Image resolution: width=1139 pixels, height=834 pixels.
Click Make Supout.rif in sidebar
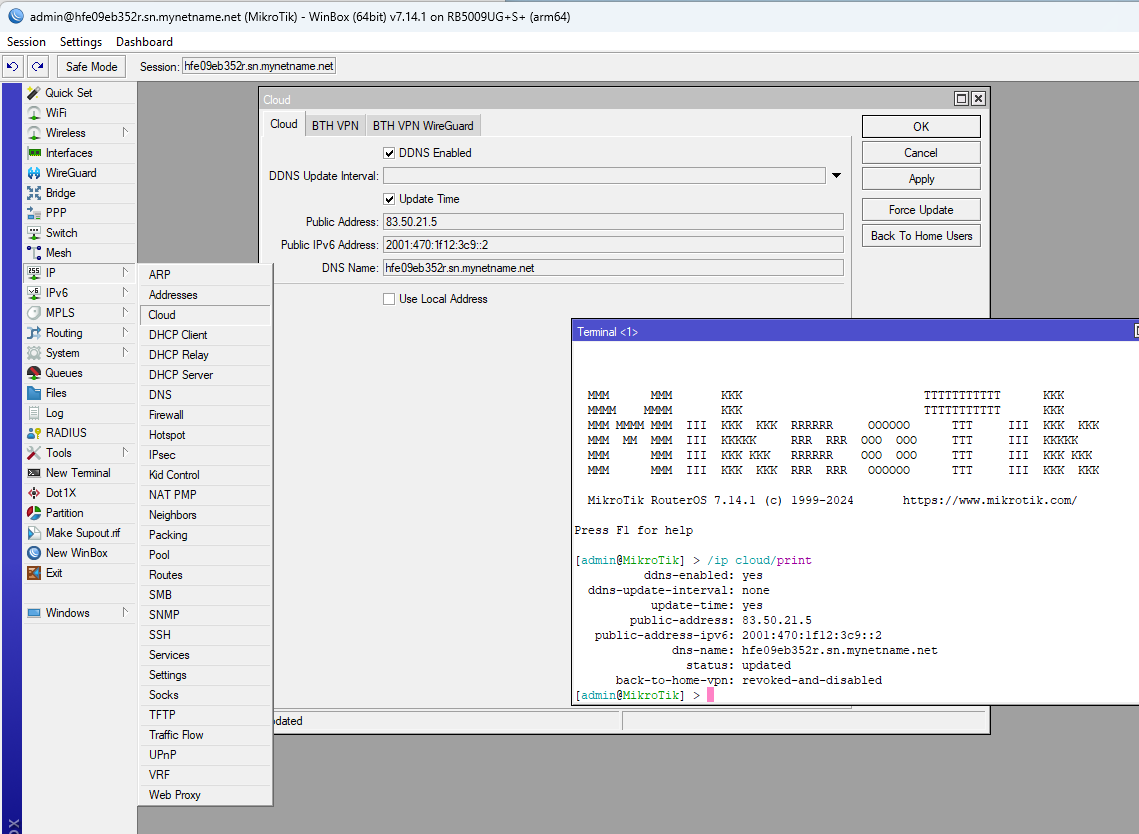[x=82, y=533]
